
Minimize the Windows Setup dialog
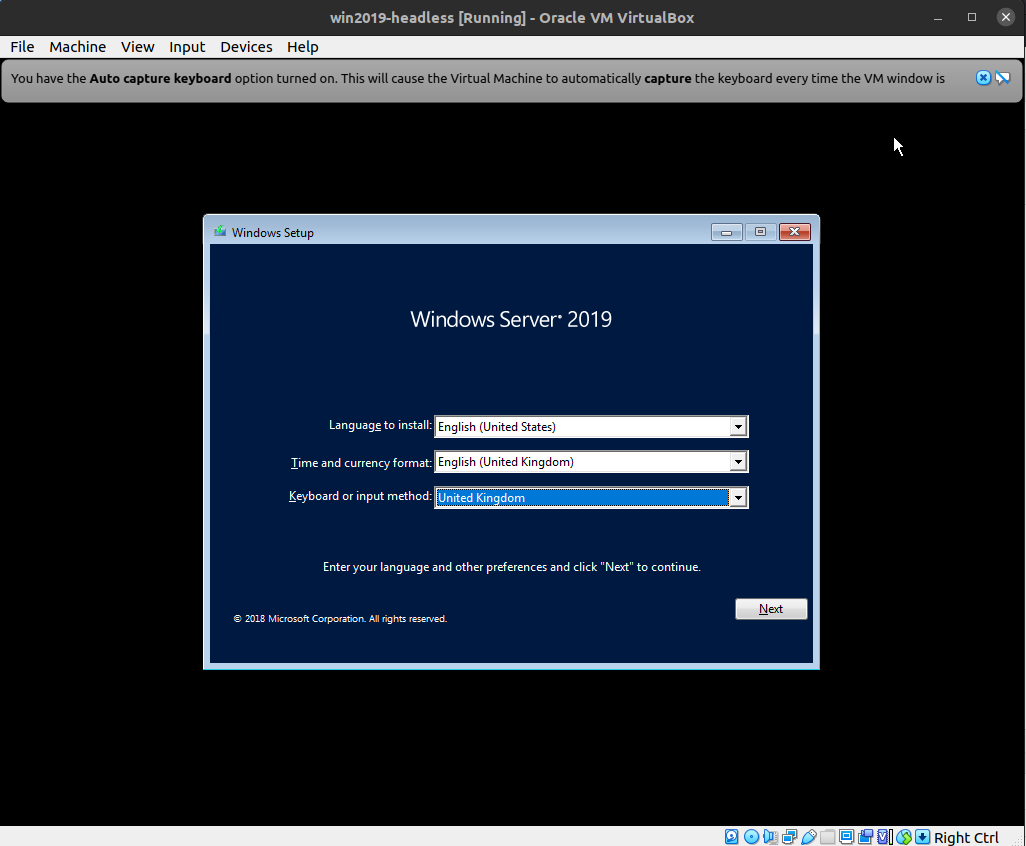click(x=726, y=232)
